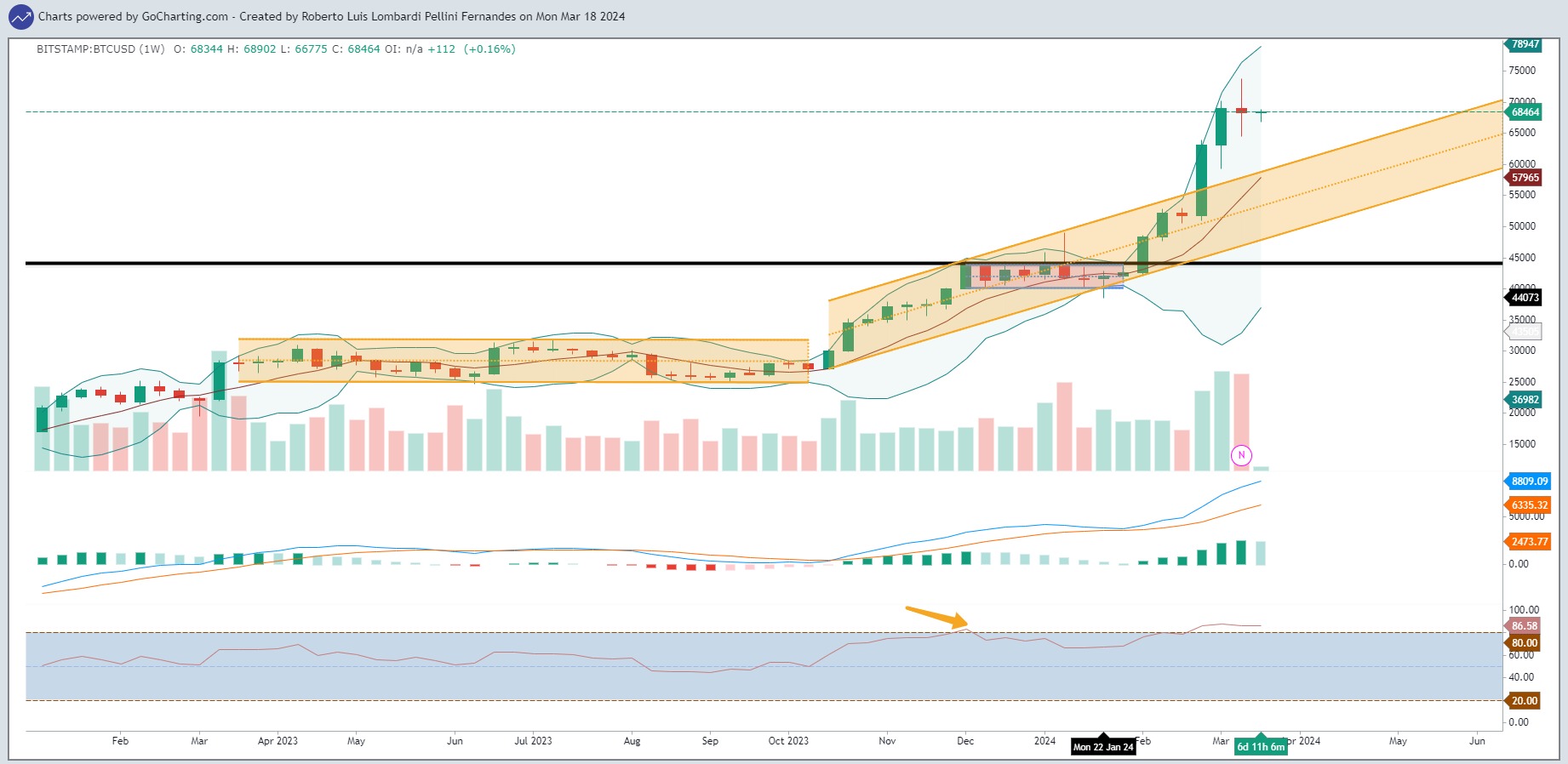Click the Mon 22 Jan 24 date marker
This screenshot has width=1568, height=764.
[1103, 747]
